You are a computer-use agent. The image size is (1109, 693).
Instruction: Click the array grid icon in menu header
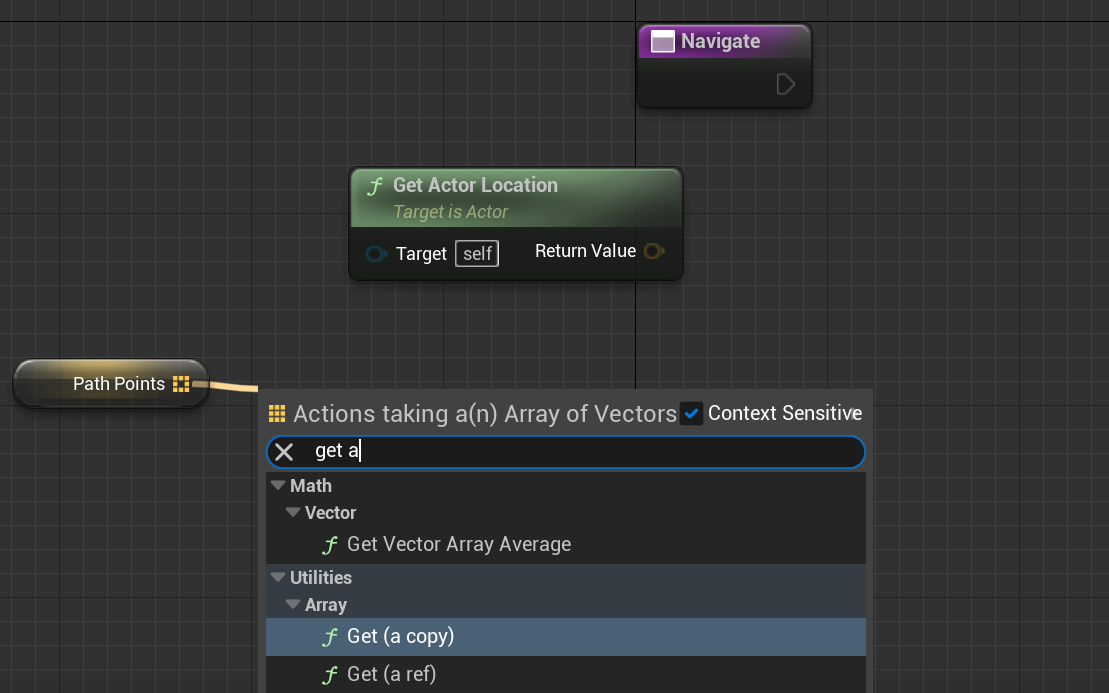pos(277,414)
